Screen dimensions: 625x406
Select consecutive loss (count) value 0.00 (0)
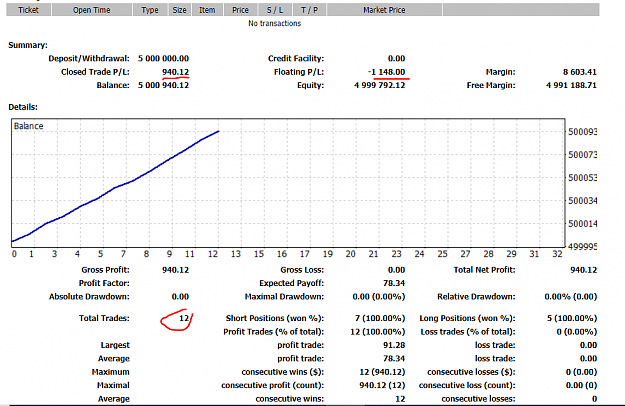coord(581,385)
